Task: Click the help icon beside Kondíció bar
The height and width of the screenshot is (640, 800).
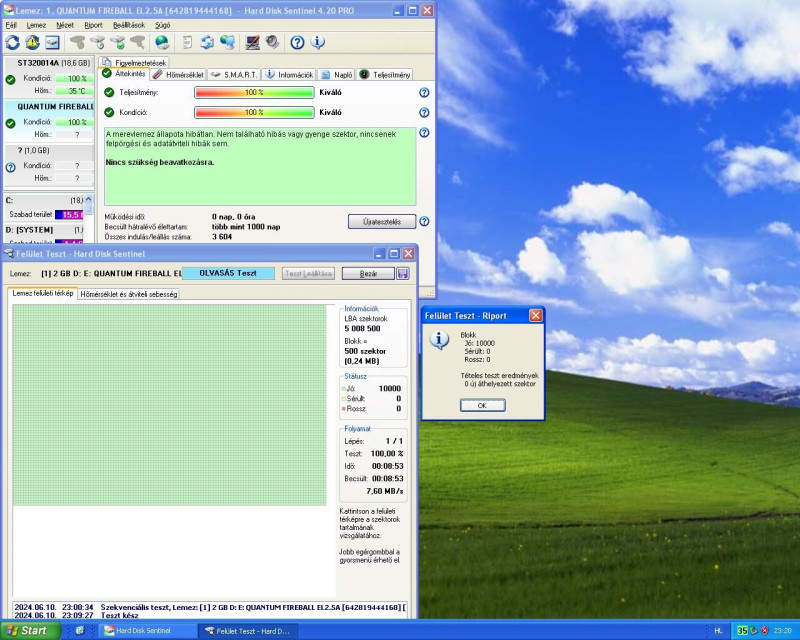Action: pos(424,112)
